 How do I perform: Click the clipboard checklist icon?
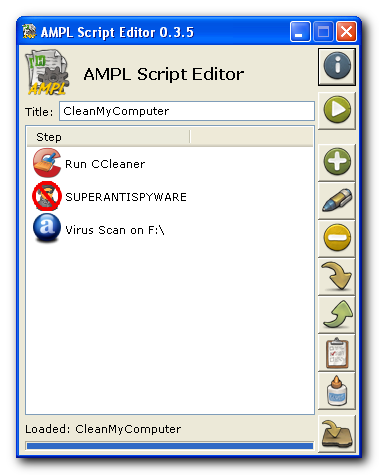[337, 353]
